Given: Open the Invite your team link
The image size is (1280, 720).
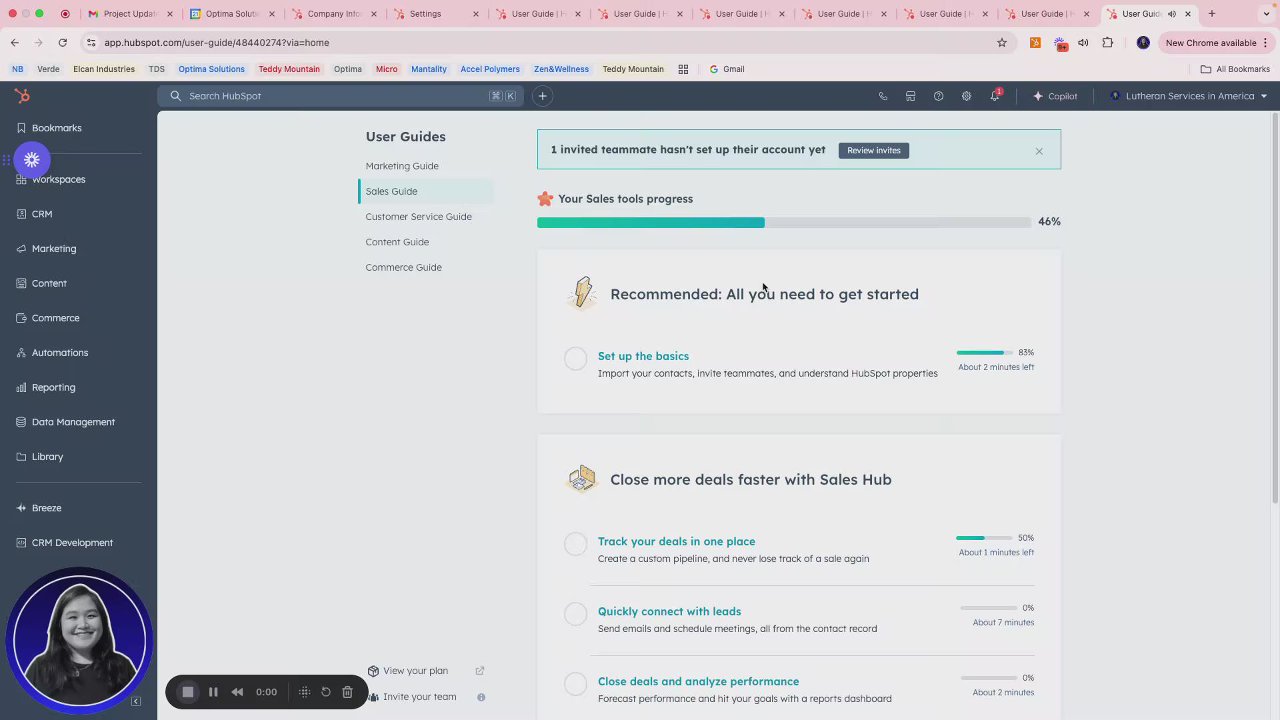Looking at the screenshot, I should pos(419,697).
